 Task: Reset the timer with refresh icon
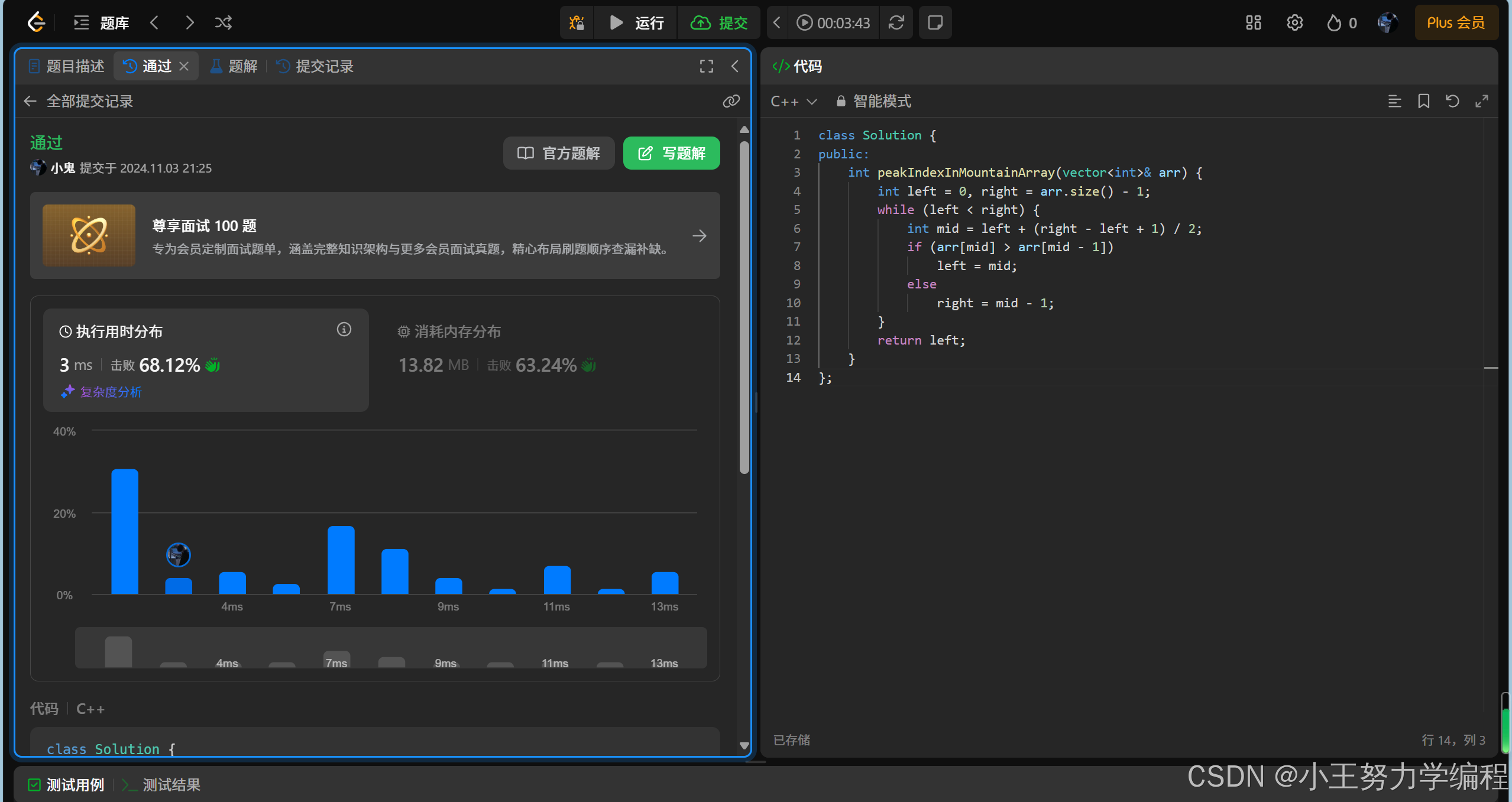click(896, 23)
